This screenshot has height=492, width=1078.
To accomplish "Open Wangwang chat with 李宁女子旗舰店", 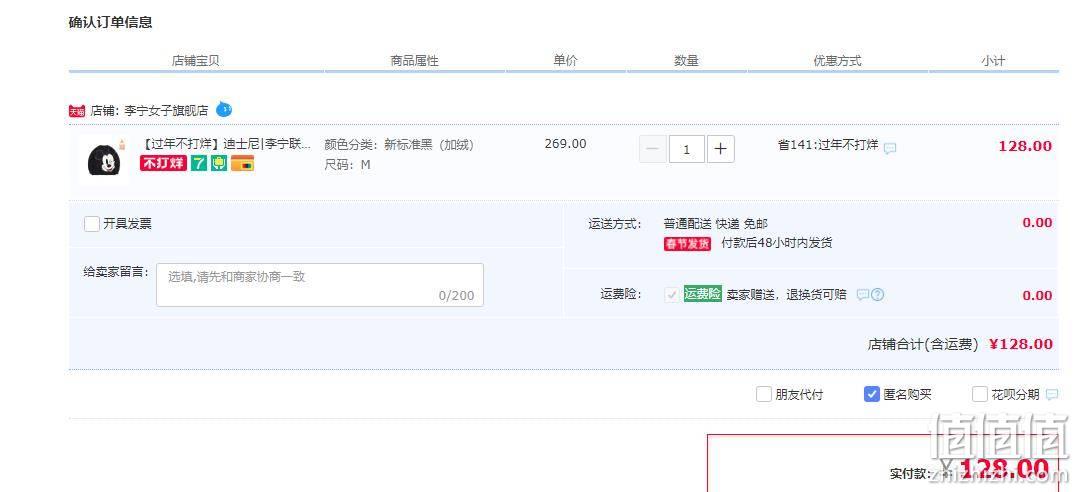I will [x=224, y=109].
